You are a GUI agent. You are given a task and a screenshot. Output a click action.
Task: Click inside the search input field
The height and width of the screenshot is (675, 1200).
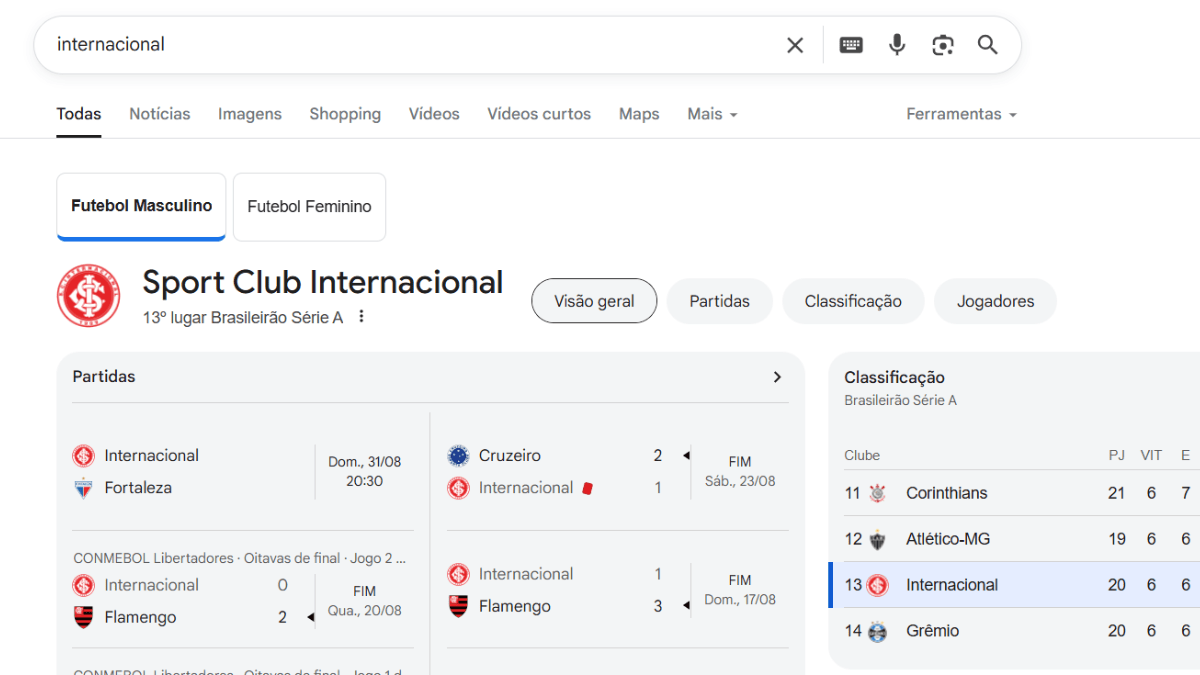pyautogui.click(x=400, y=45)
